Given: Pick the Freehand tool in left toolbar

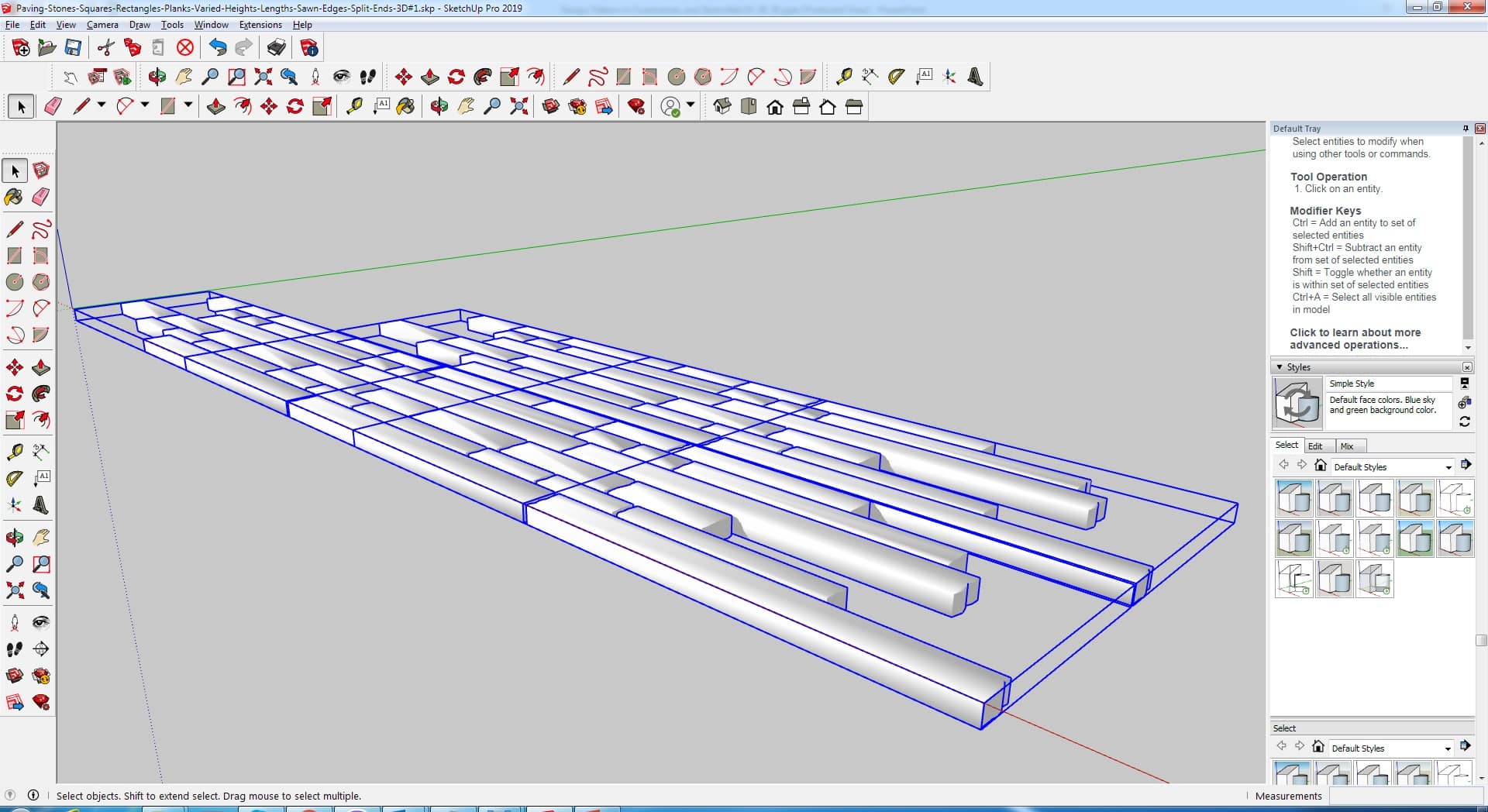Looking at the screenshot, I should pos(41,229).
